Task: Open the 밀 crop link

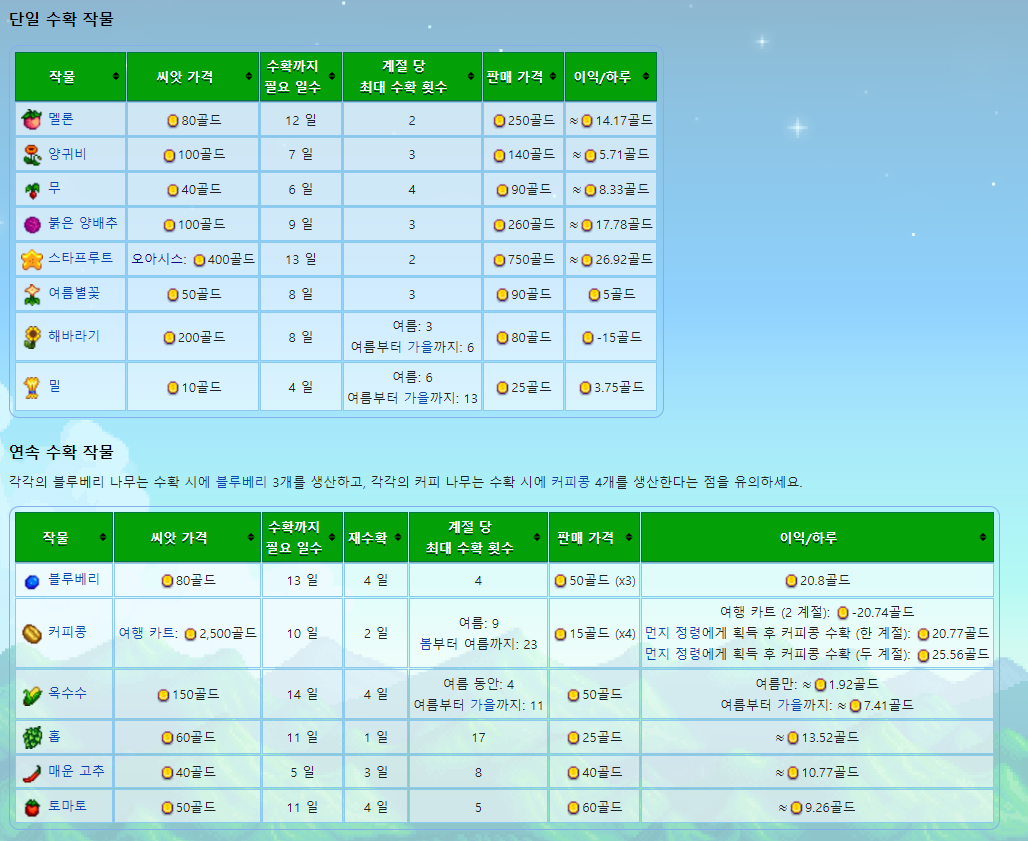Action: click(x=54, y=386)
